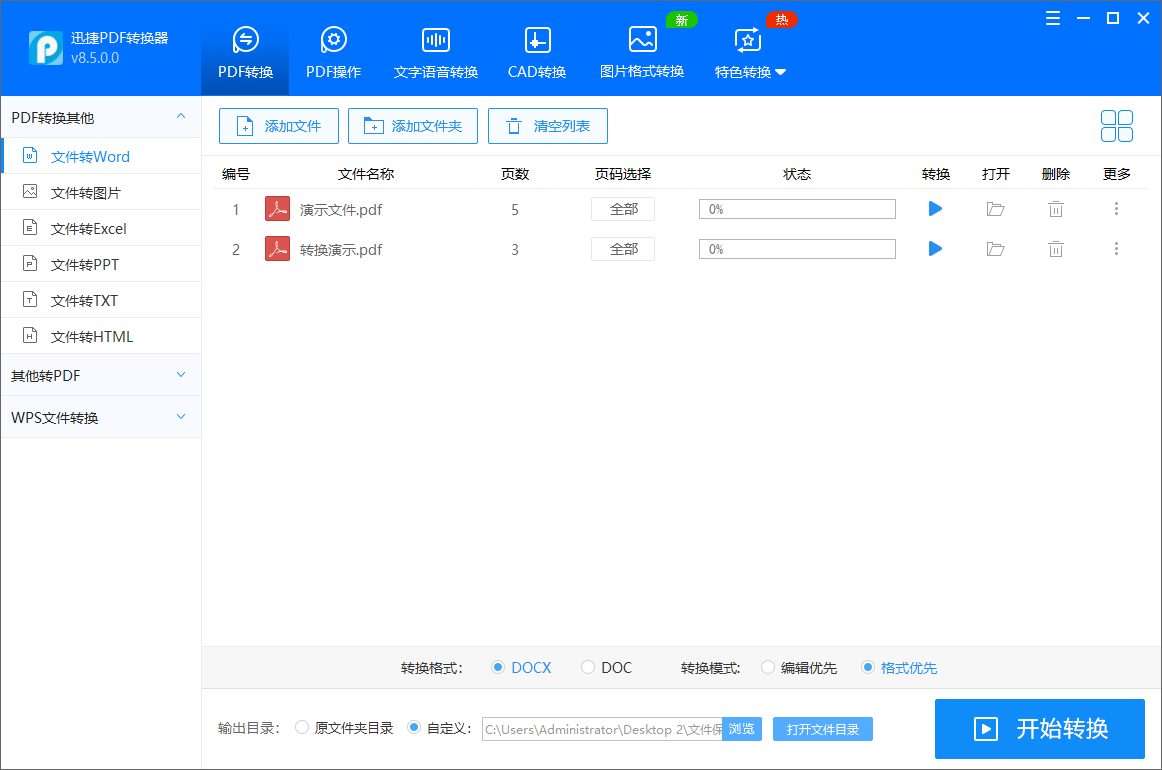Open the hamburger main menu icon

tap(1052, 19)
